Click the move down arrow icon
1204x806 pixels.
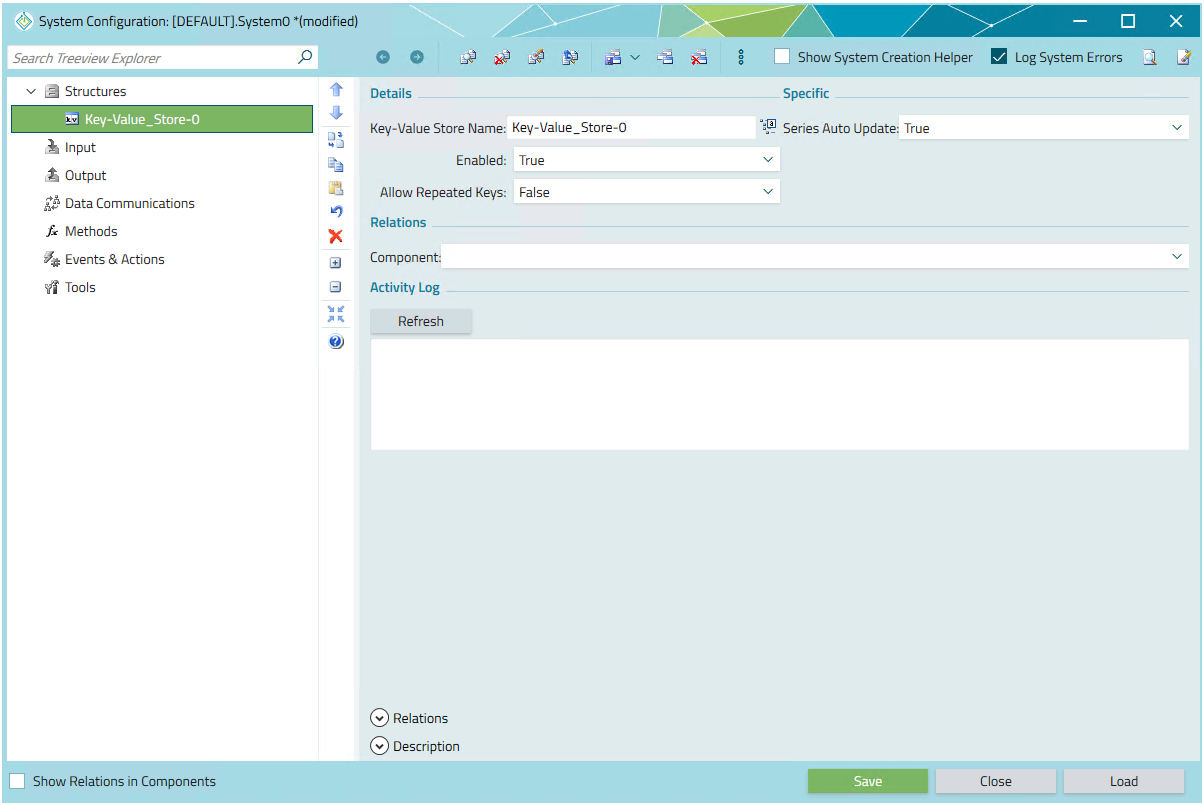(336, 113)
